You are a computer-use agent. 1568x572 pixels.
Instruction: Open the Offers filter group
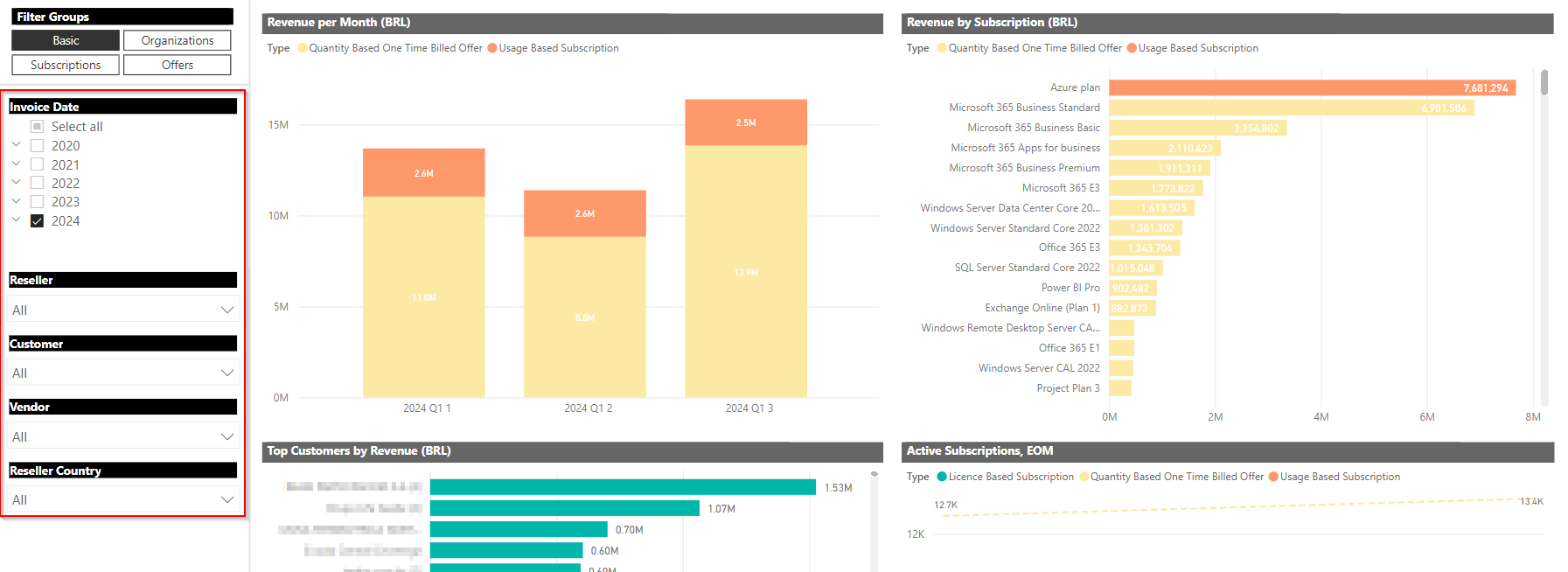point(178,65)
